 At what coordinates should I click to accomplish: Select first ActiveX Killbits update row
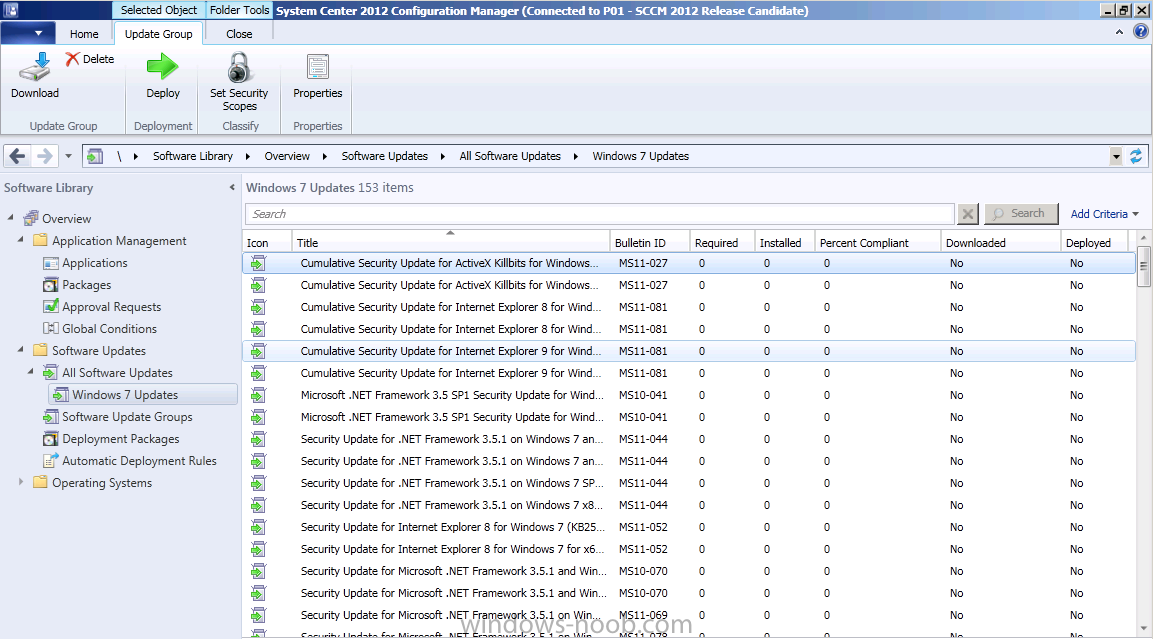[x=689, y=263]
